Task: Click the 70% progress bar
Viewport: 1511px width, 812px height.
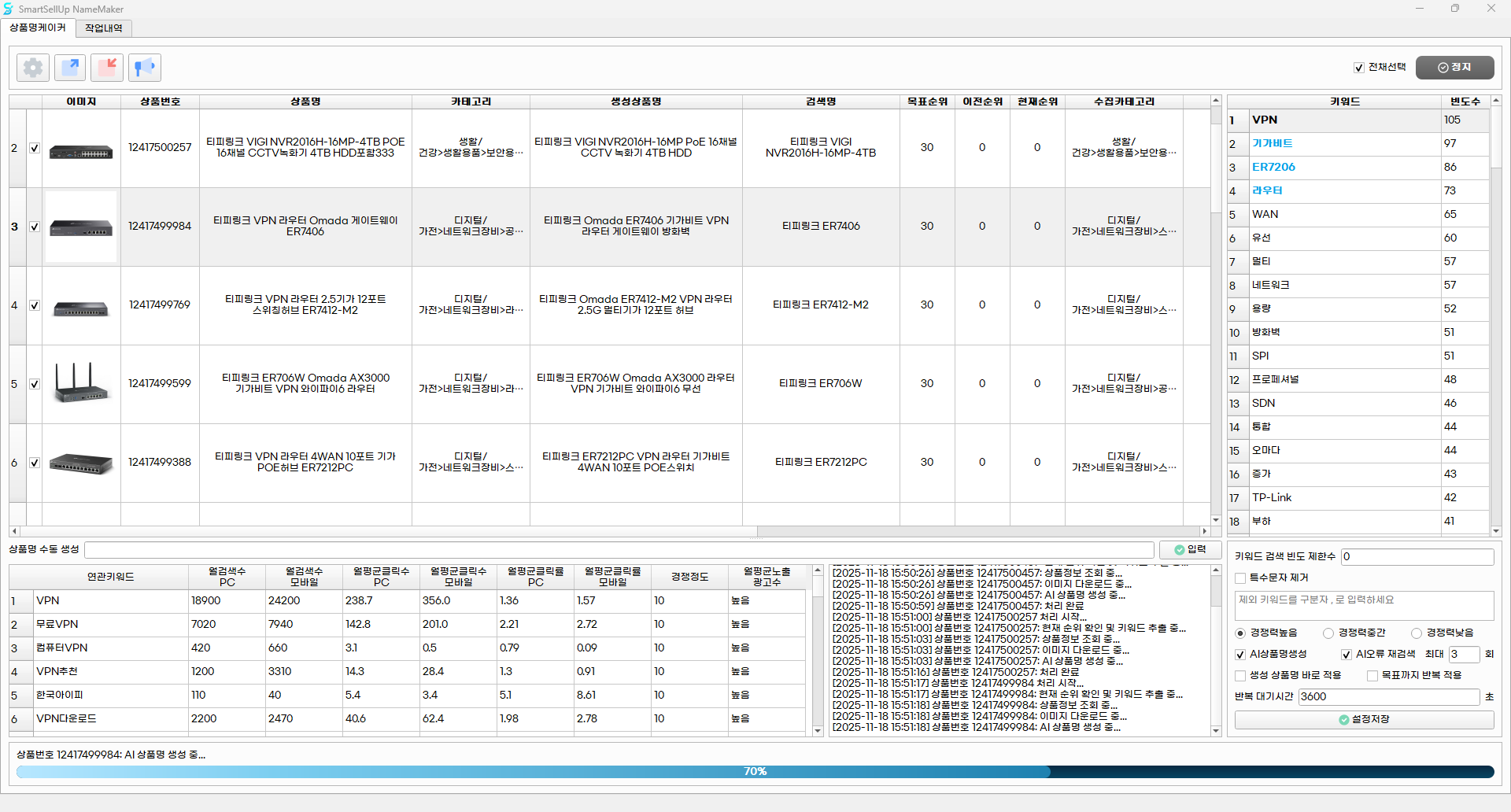Action: pyautogui.click(x=755, y=772)
